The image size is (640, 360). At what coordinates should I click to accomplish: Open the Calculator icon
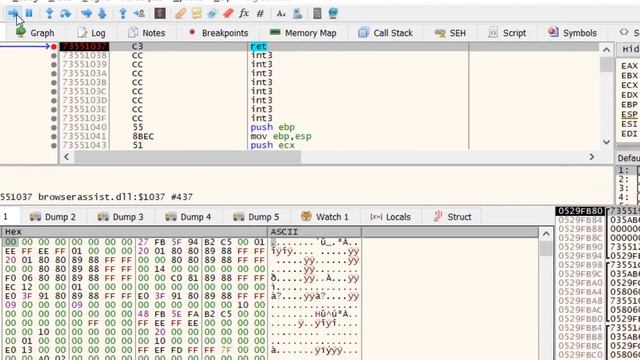(317, 13)
